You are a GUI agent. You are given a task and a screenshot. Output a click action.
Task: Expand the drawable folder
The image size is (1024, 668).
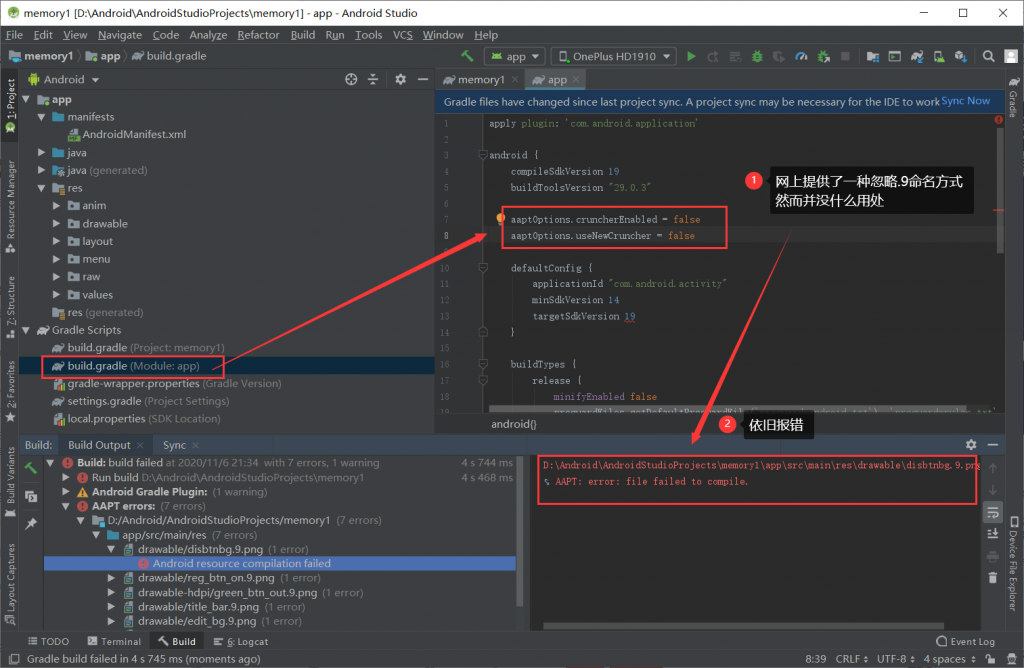(x=57, y=223)
